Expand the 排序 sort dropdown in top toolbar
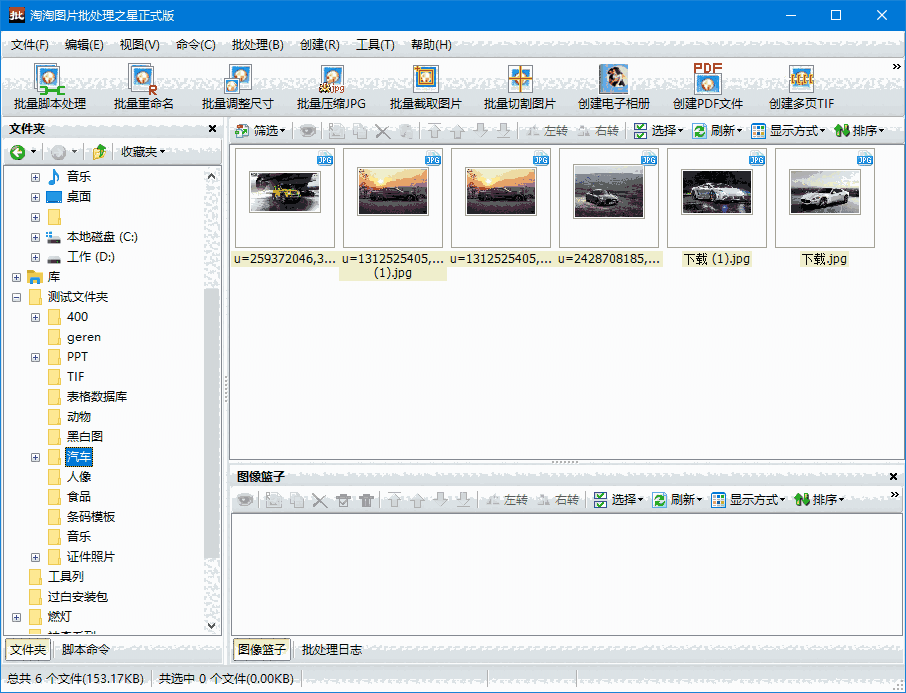This screenshot has width=906, height=693. tap(859, 131)
